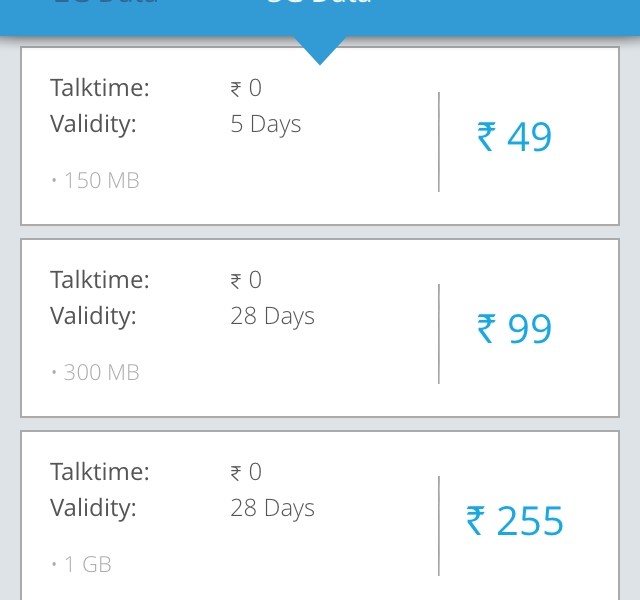Tap the 300 MB data plan text
The width and height of the screenshot is (640, 600).
(97, 373)
